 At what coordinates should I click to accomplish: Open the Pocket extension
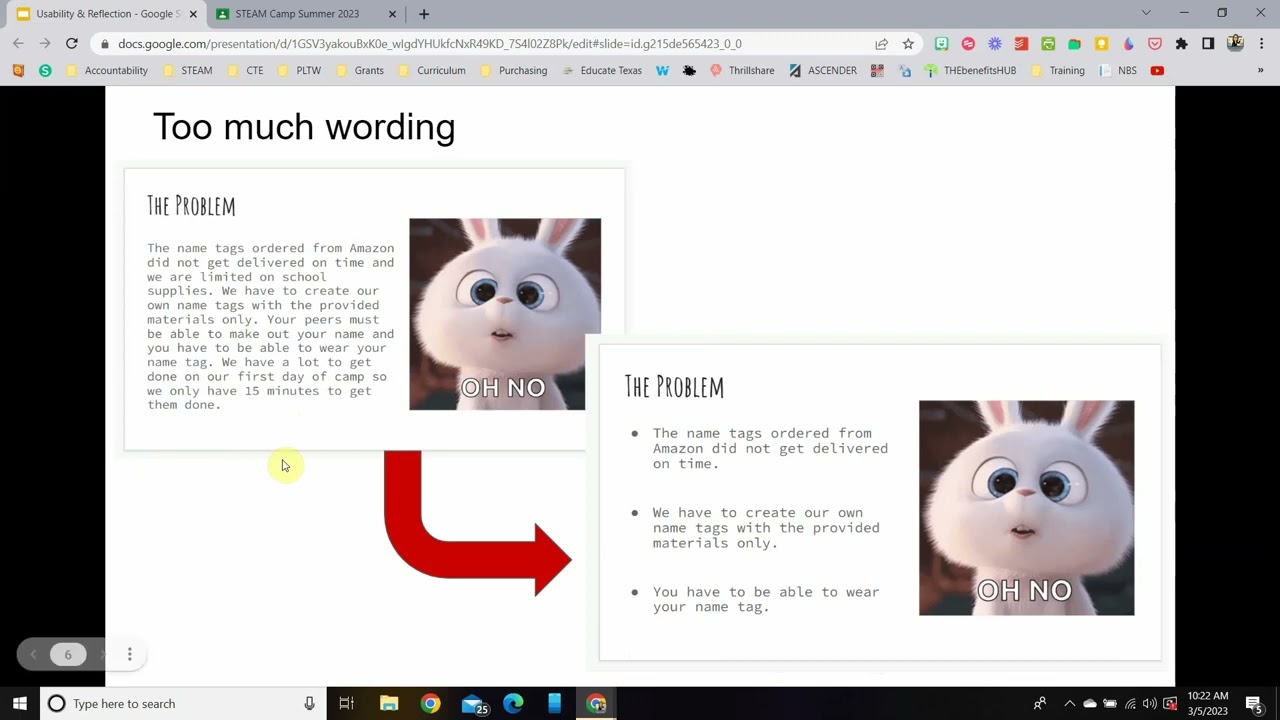click(x=1155, y=44)
